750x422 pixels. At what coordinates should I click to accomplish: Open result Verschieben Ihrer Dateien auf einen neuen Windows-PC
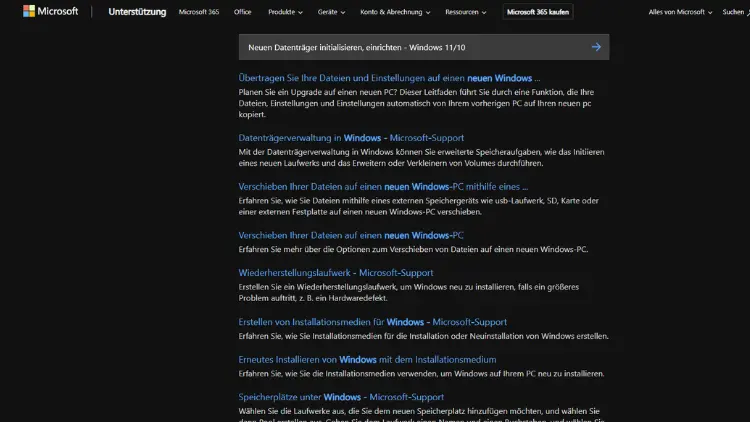coord(351,235)
